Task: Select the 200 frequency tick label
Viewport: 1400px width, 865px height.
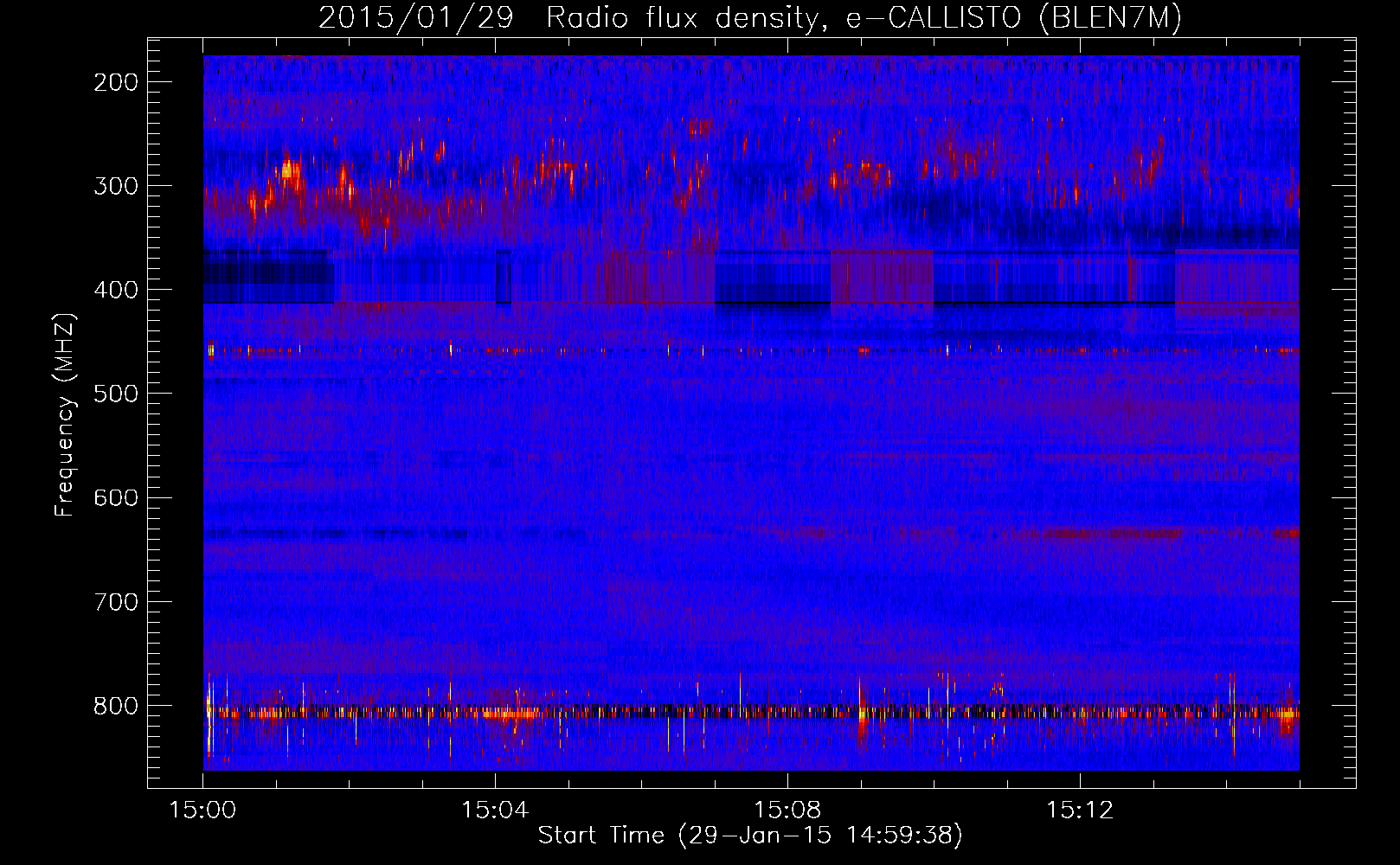Action: pyautogui.click(x=116, y=82)
